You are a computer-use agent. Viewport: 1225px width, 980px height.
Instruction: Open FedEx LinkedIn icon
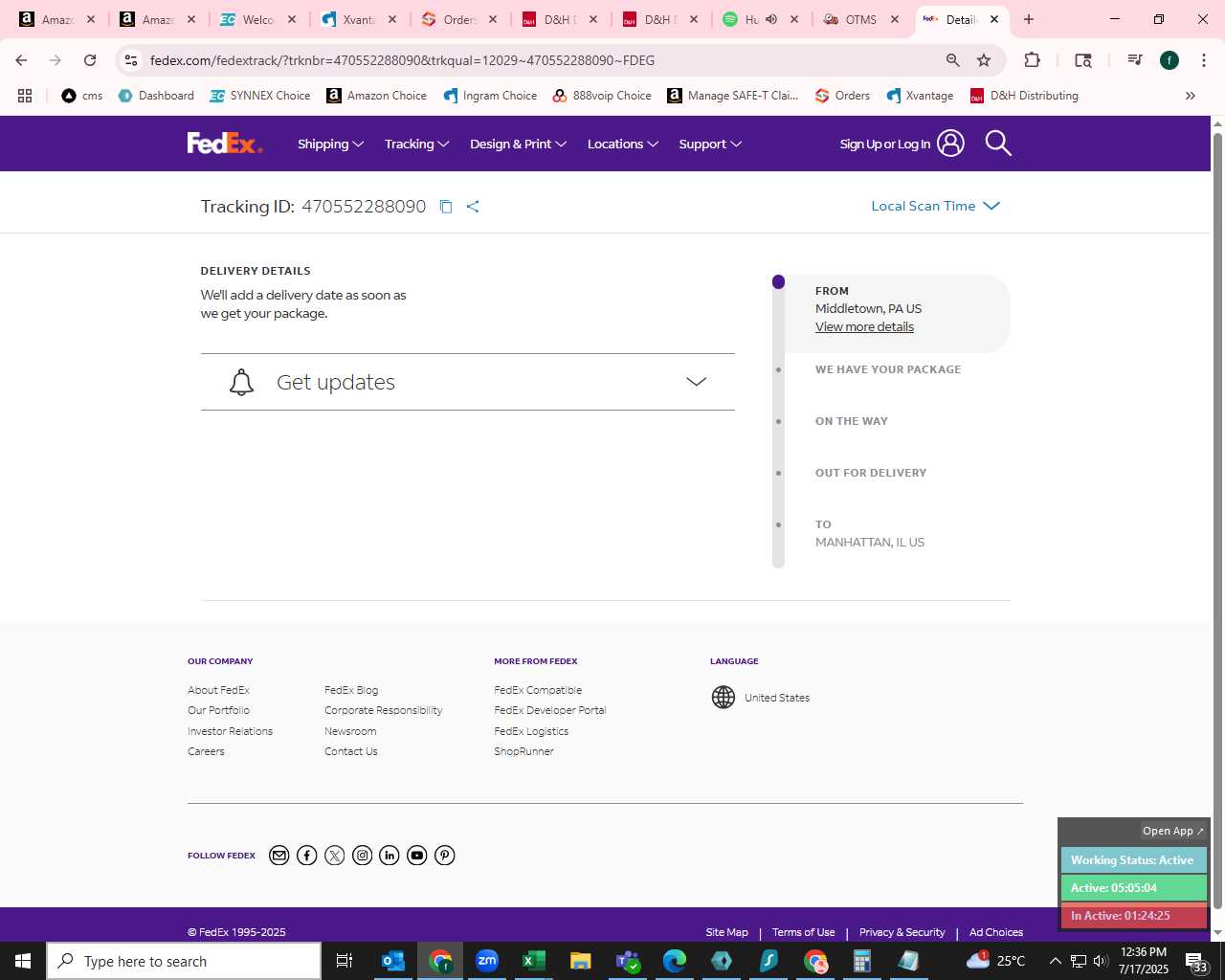389,856
